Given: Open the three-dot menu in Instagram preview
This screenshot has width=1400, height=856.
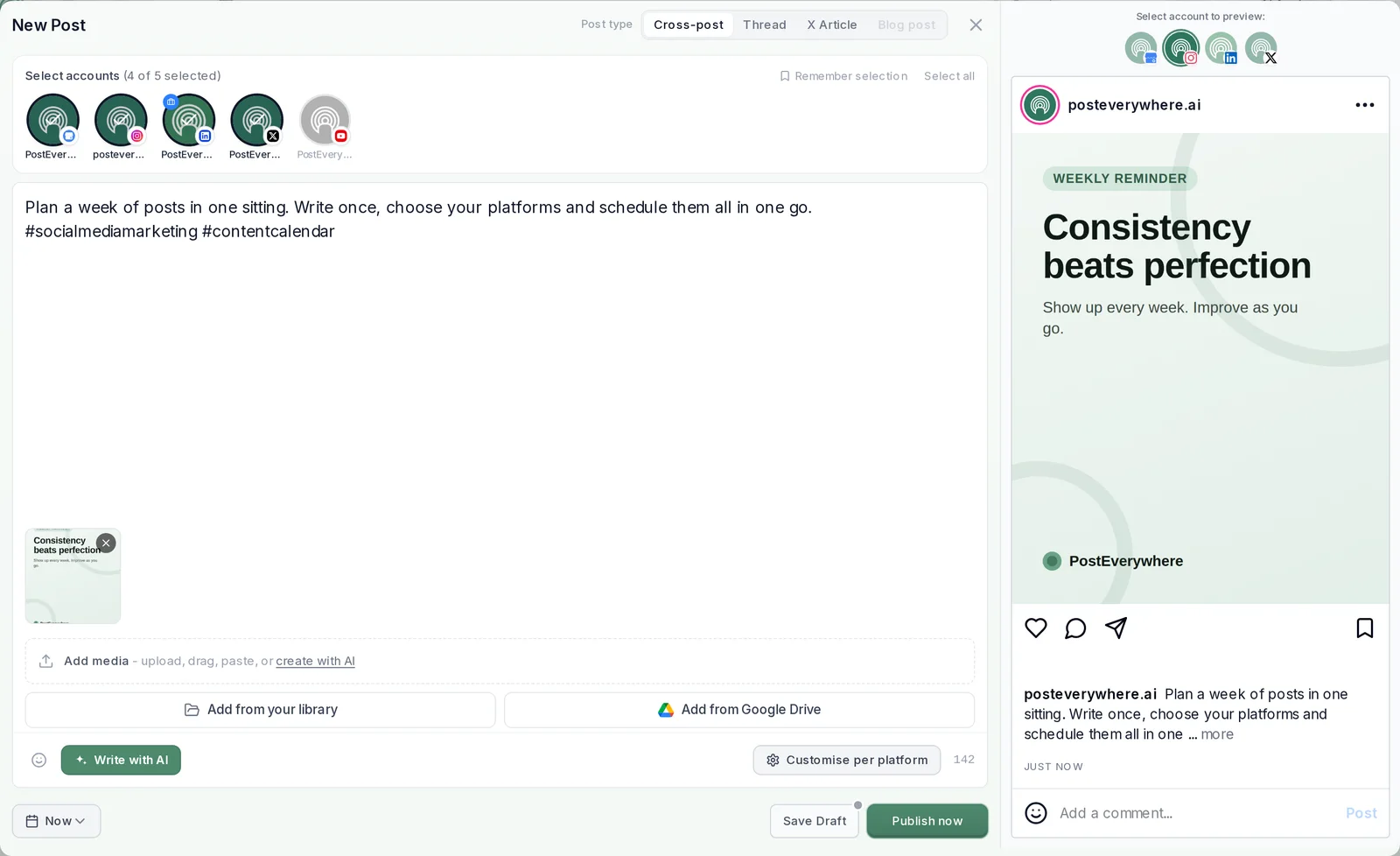Looking at the screenshot, I should click(x=1365, y=105).
